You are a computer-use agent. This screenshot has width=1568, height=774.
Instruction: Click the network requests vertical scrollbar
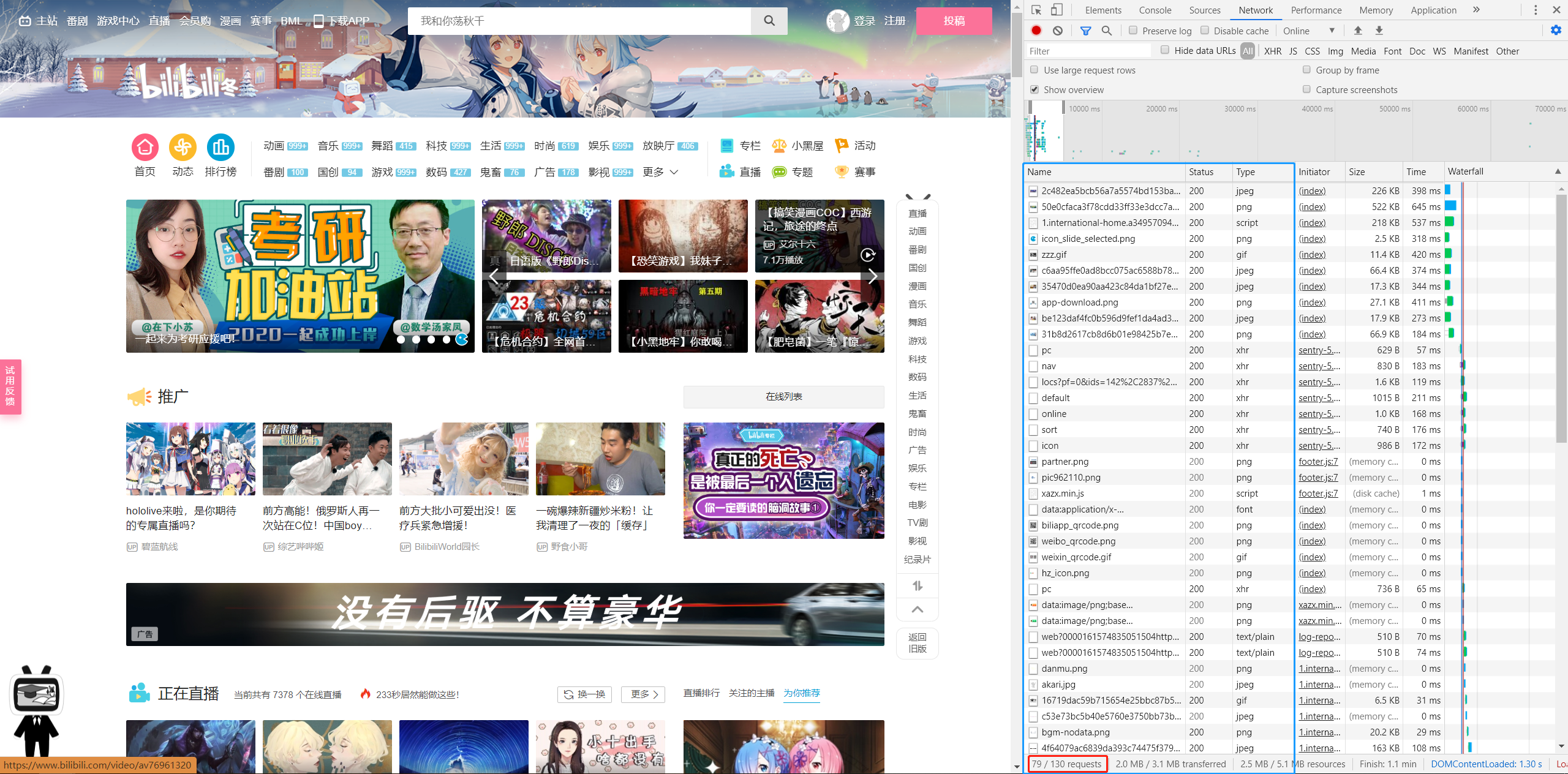[x=1561, y=318]
